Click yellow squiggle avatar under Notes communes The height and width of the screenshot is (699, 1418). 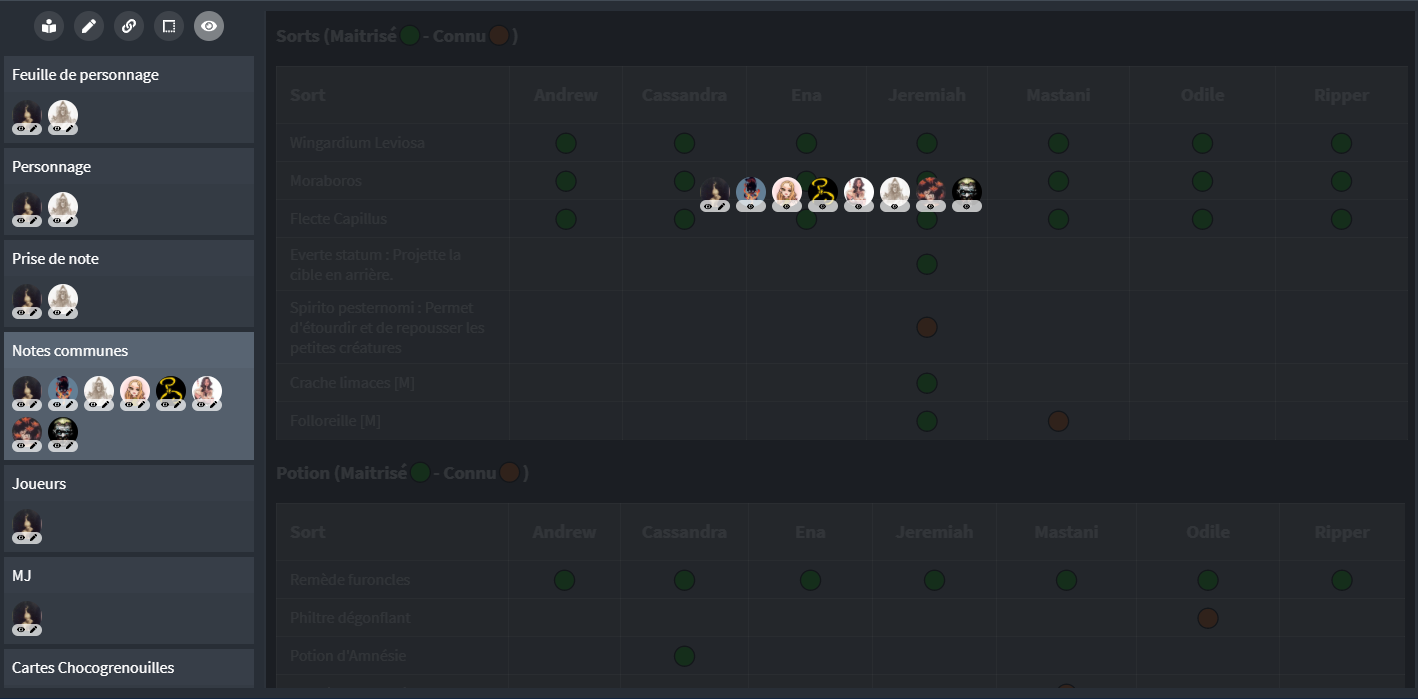point(171,391)
